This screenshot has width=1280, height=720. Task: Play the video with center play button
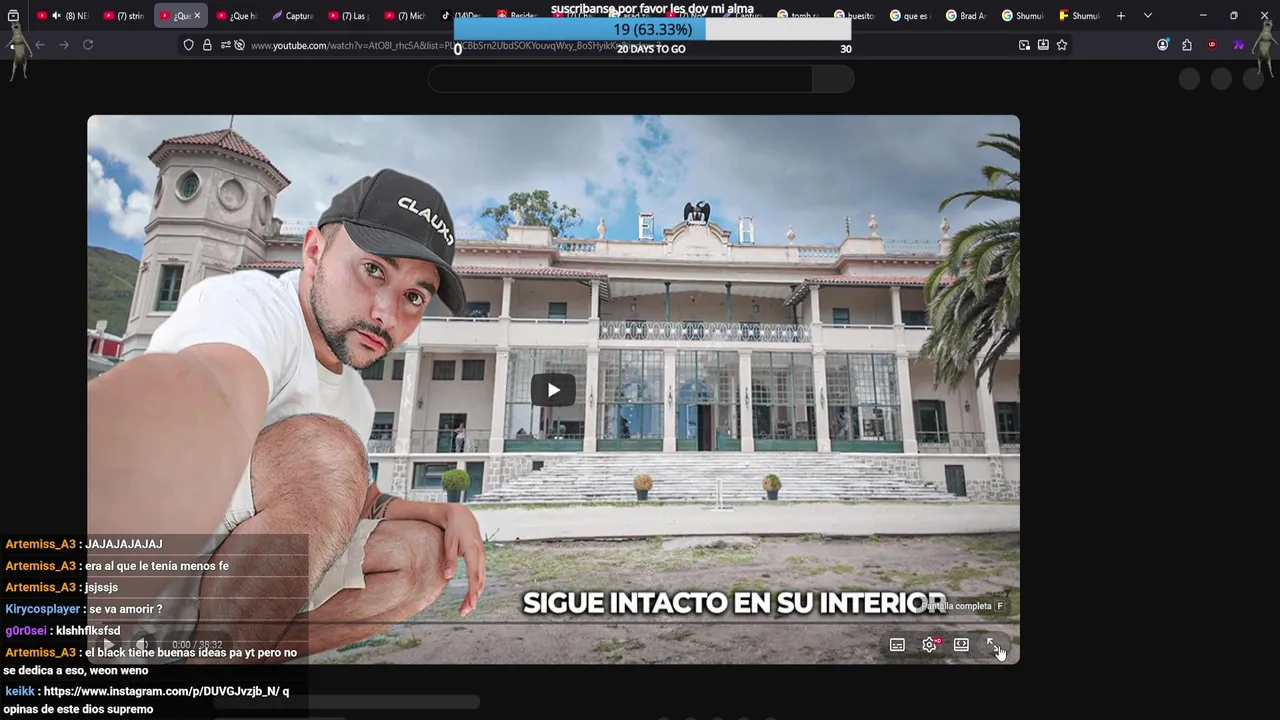point(553,390)
